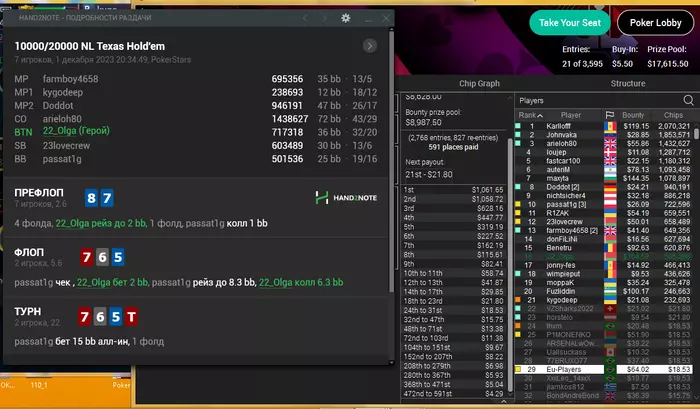Click yellow color tag beside R1ZAK
700x409 pixels.
518,213
